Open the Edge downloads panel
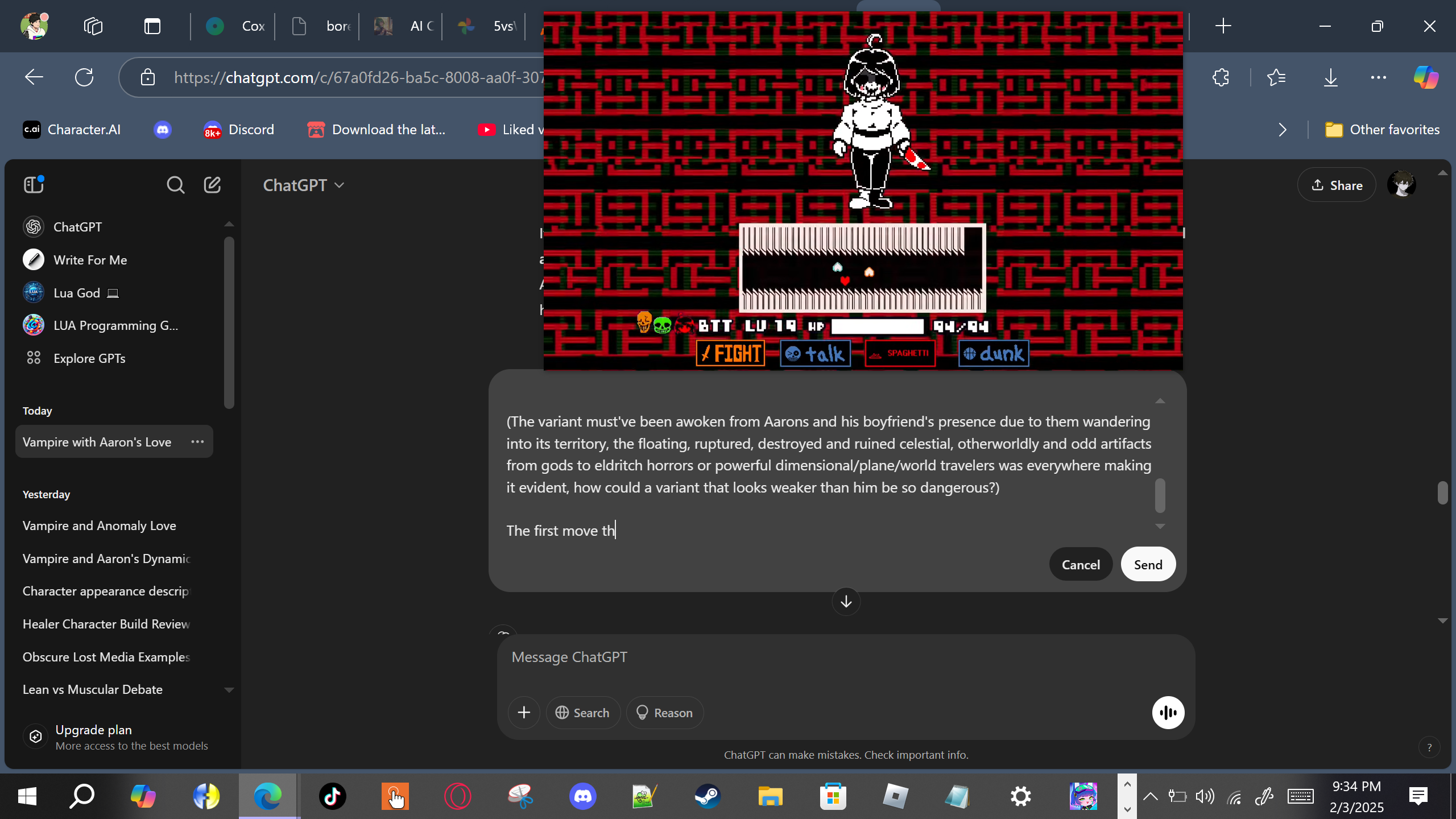Screen dimensions: 1456x819 (1330, 77)
